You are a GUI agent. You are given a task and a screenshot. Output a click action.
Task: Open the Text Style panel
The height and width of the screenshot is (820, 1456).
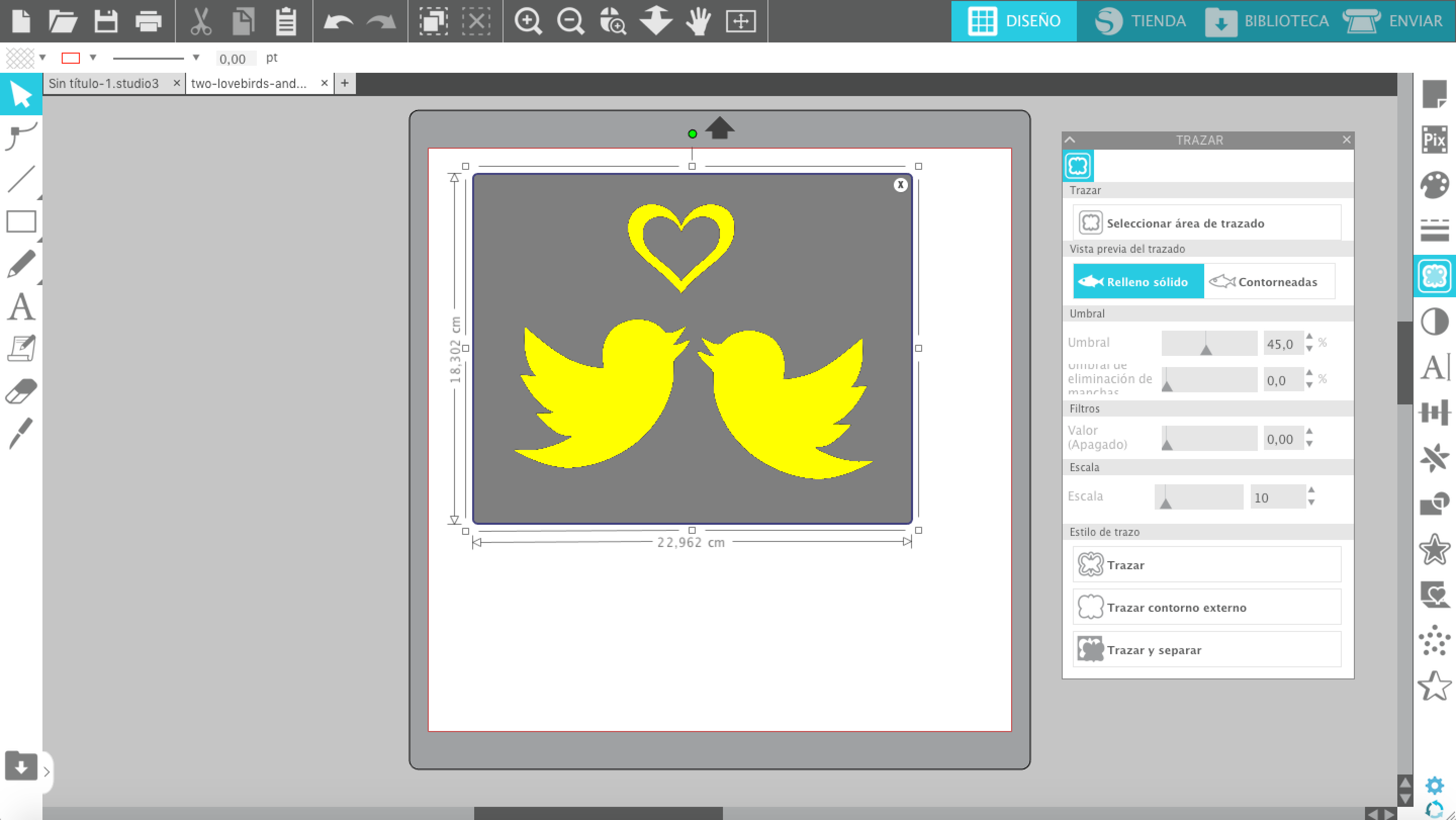pyautogui.click(x=1435, y=368)
